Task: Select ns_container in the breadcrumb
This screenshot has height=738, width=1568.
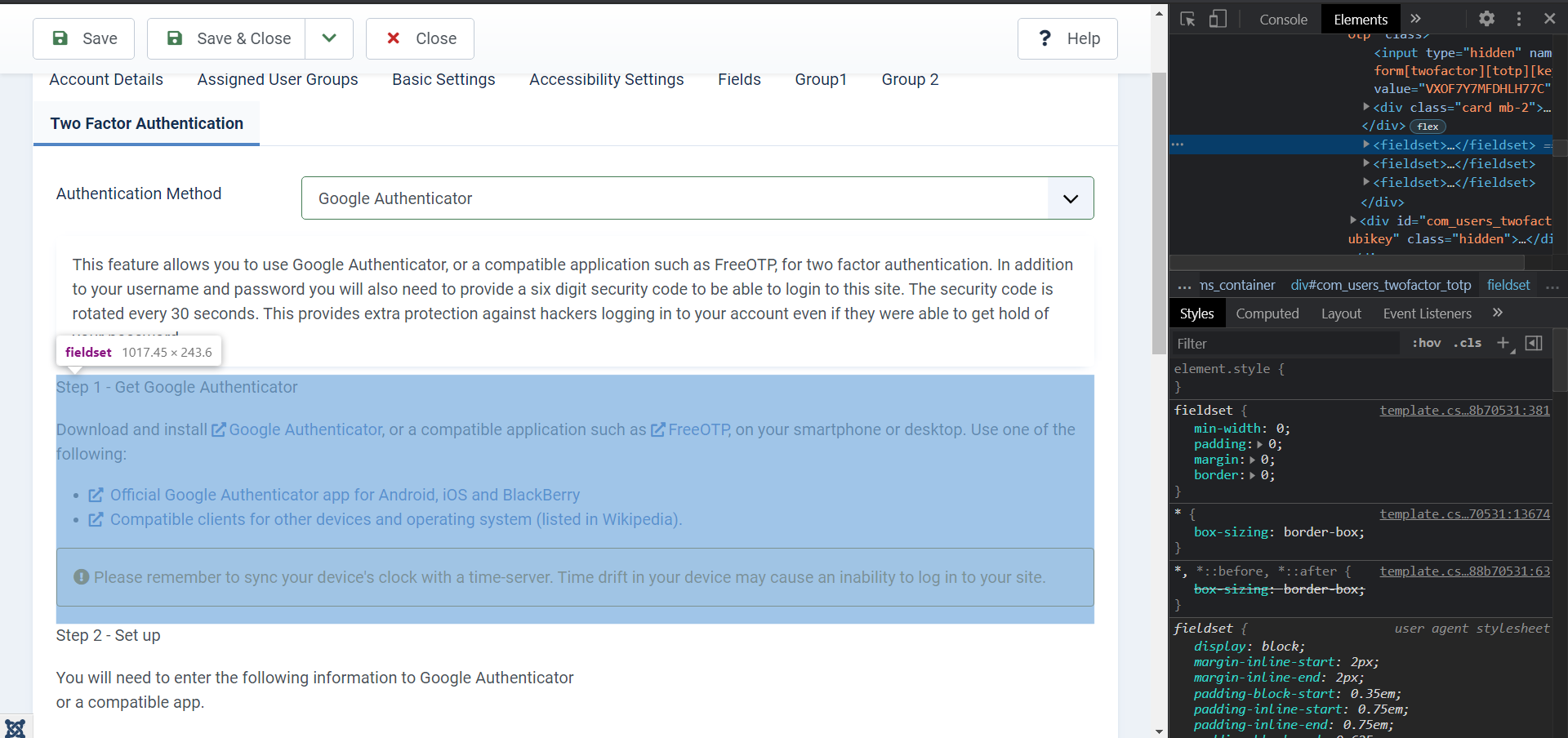Action: 1236,285
